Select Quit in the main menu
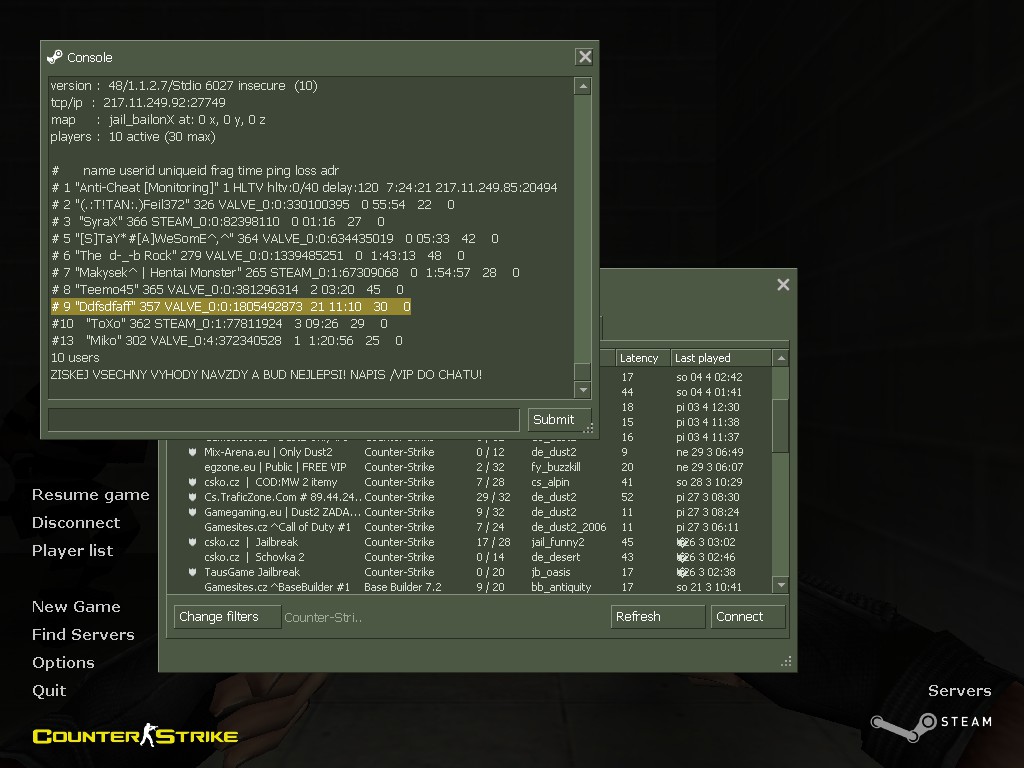Image resolution: width=1024 pixels, height=768 pixels. coord(49,691)
